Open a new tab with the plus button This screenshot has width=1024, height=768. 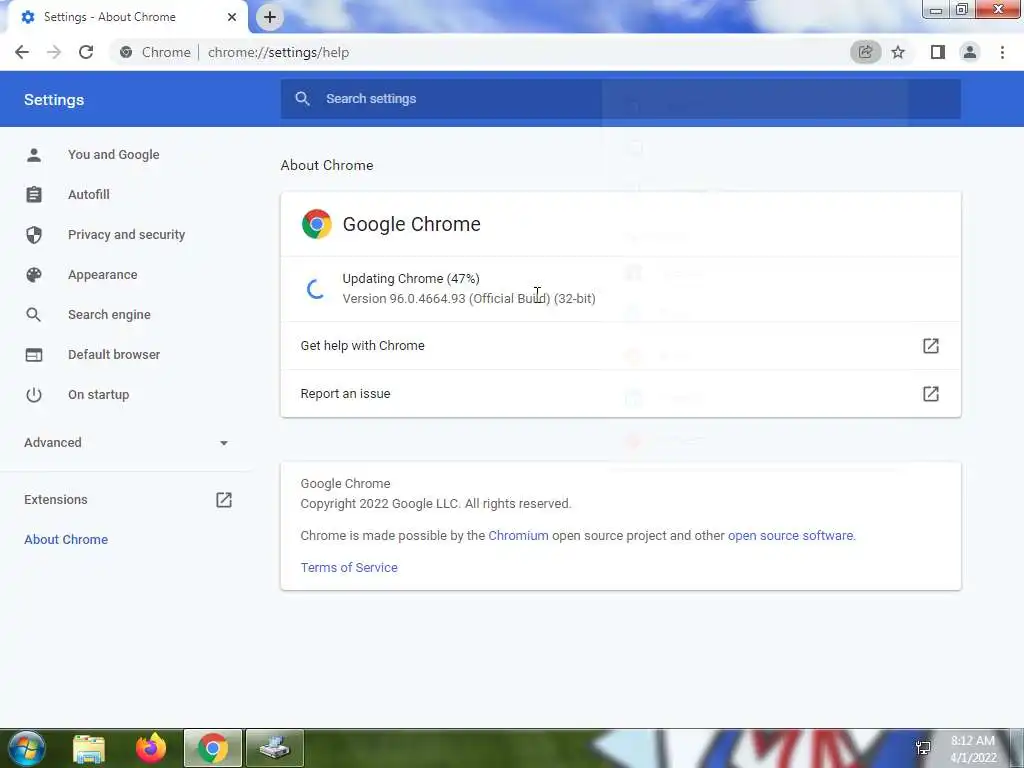[270, 17]
